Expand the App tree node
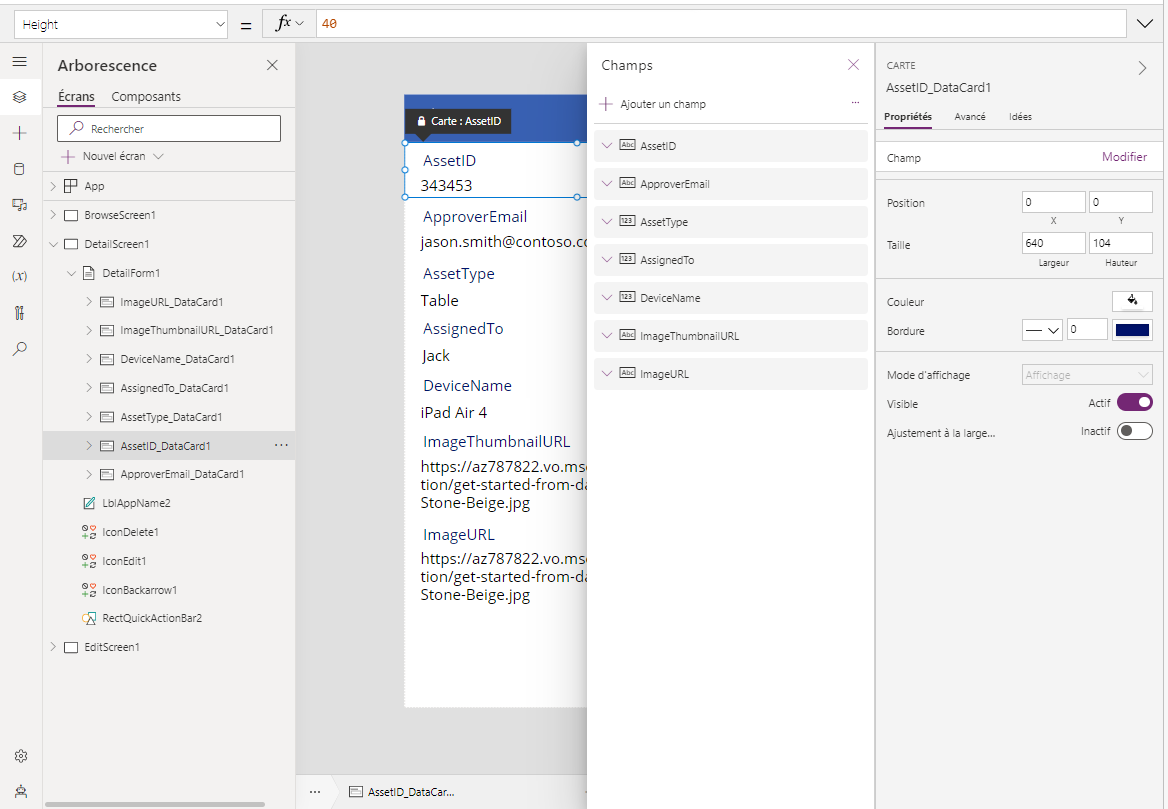Viewport: 1168px width, 809px height. pos(53,186)
